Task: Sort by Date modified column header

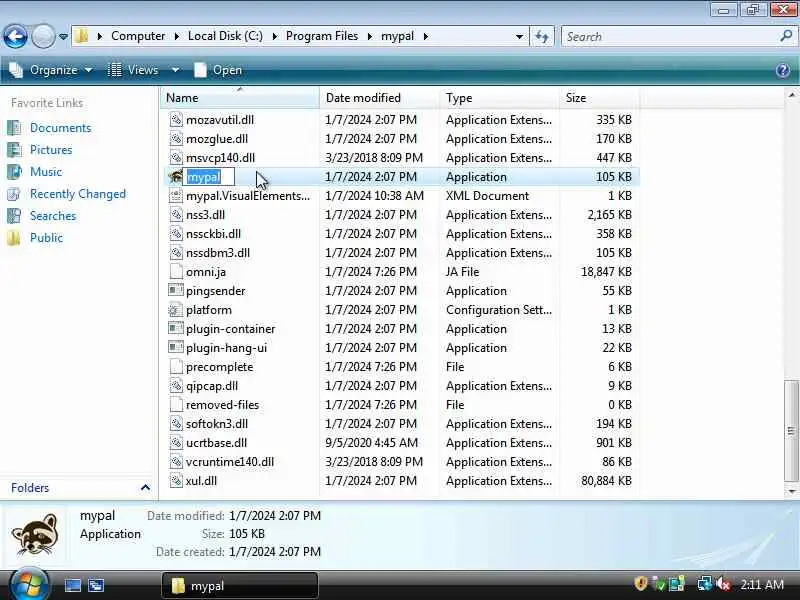Action: [379, 97]
